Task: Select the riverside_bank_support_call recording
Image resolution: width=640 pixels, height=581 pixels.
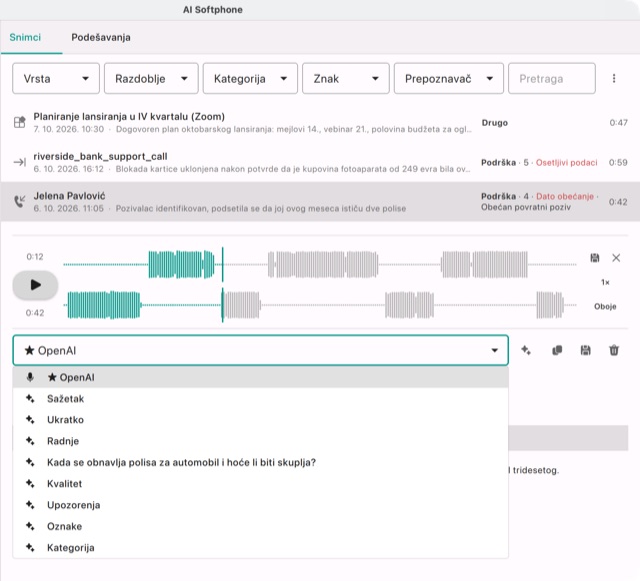Action: coord(320,162)
